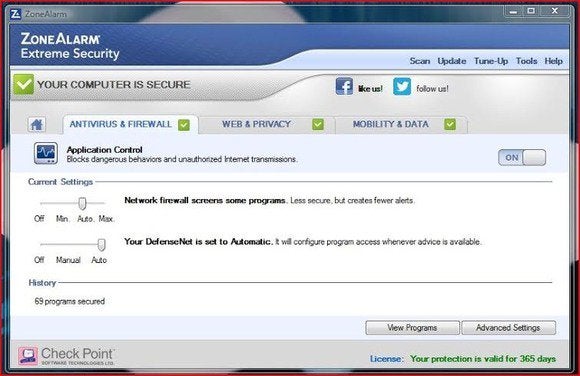Image resolution: width=580 pixels, height=376 pixels.
Task: Click the ZoneAlarm title bar Z icon
Action: tap(16, 14)
